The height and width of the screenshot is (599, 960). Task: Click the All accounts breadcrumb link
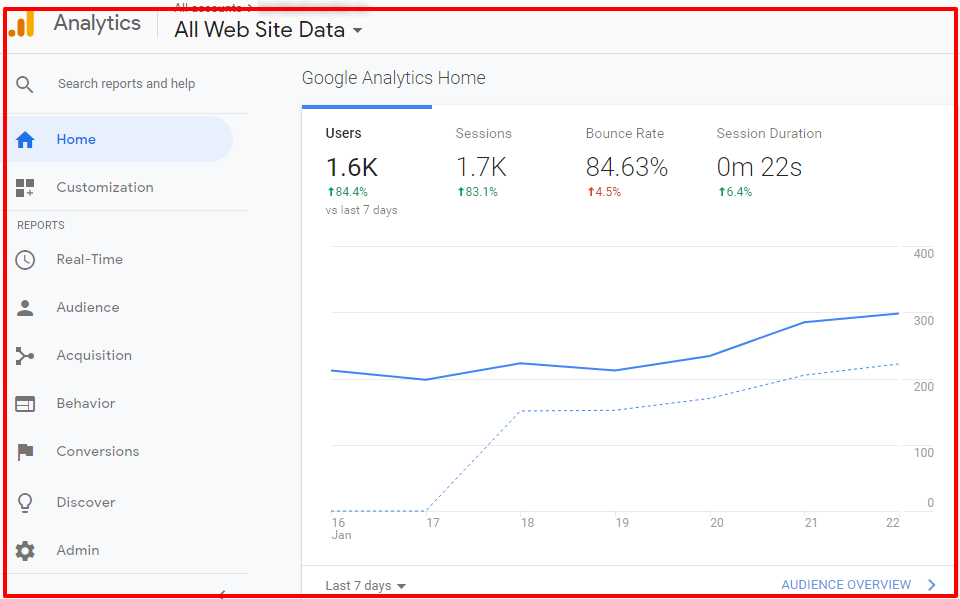[x=208, y=8]
